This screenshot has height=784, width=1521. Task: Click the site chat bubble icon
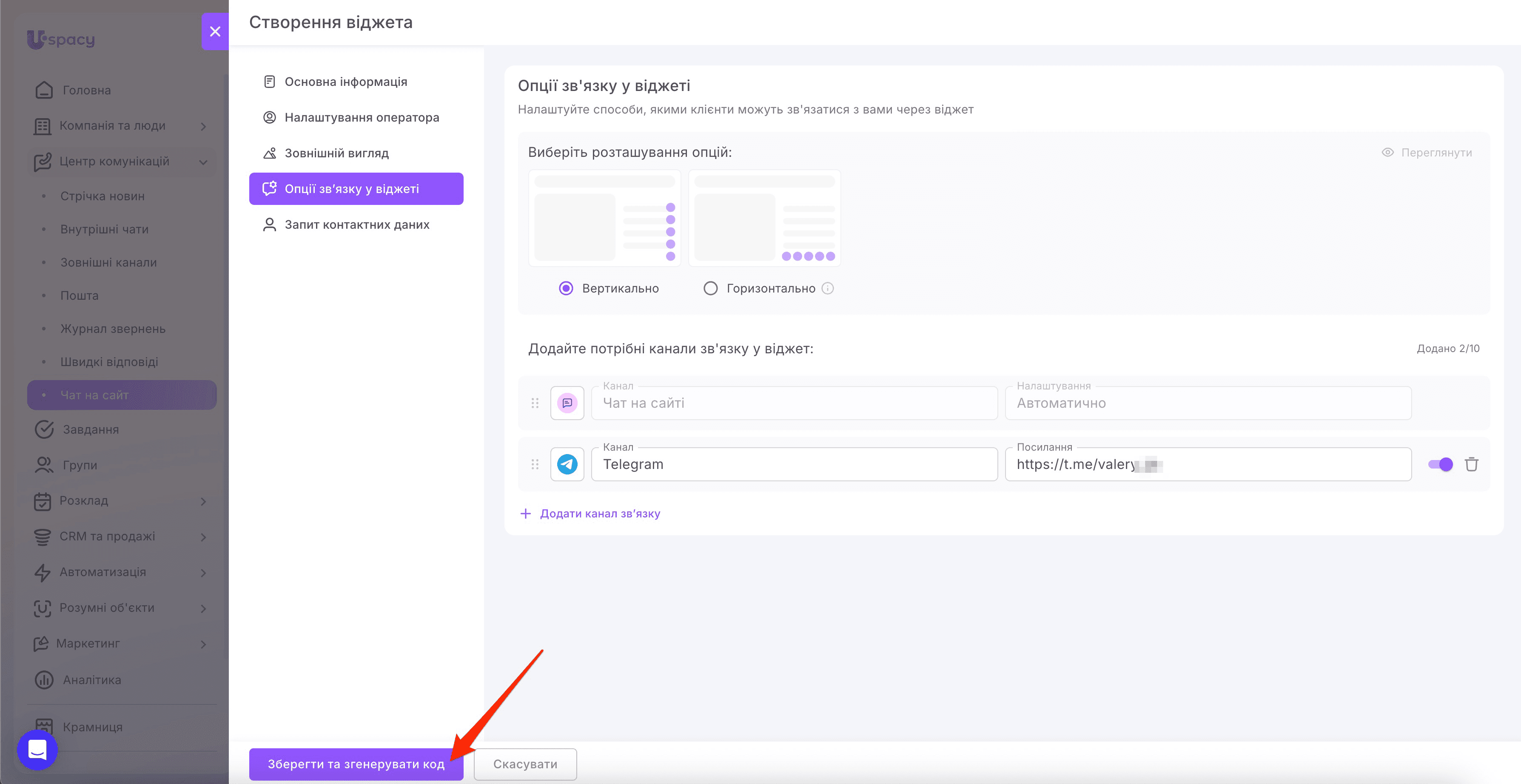[x=567, y=403]
